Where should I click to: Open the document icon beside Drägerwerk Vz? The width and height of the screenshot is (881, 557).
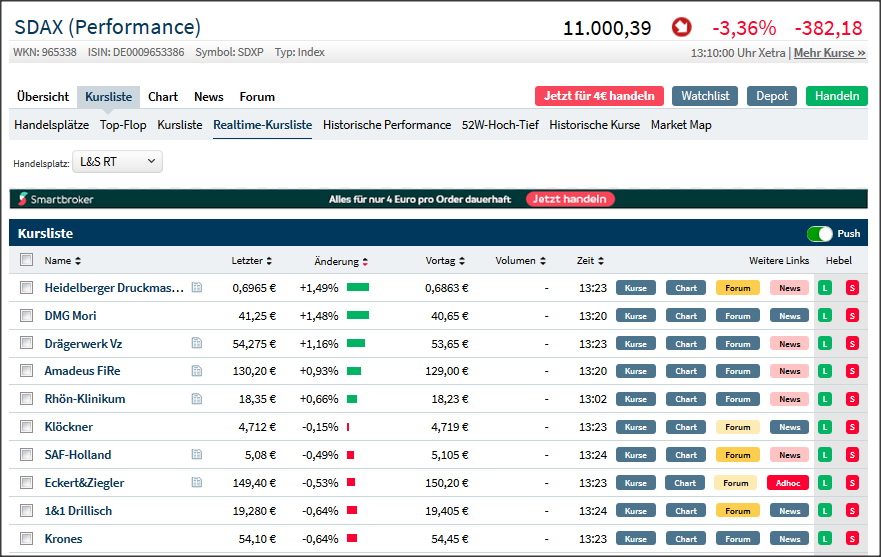click(197, 344)
